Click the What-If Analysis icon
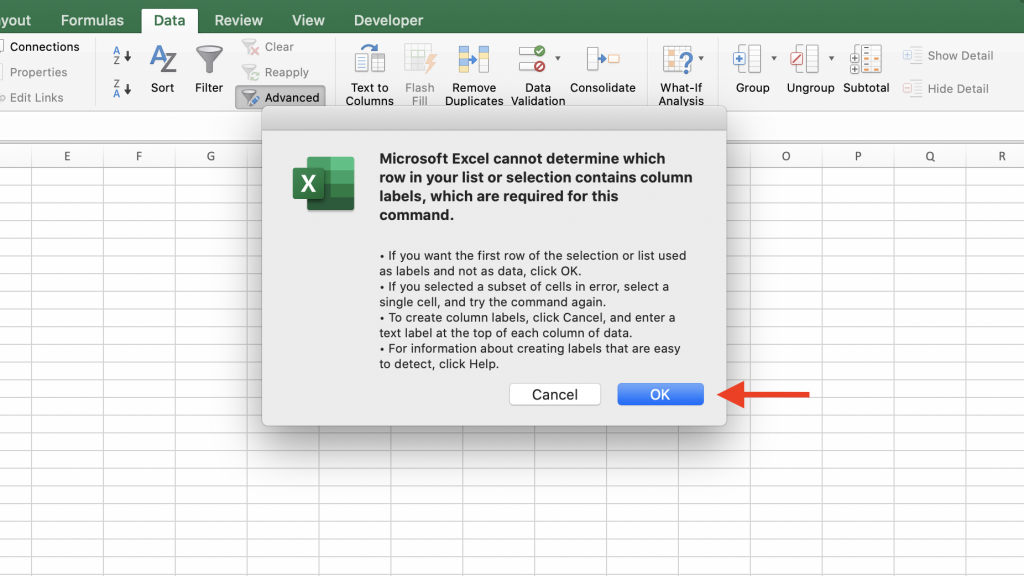 pyautogui.click(x=677, y=59)
